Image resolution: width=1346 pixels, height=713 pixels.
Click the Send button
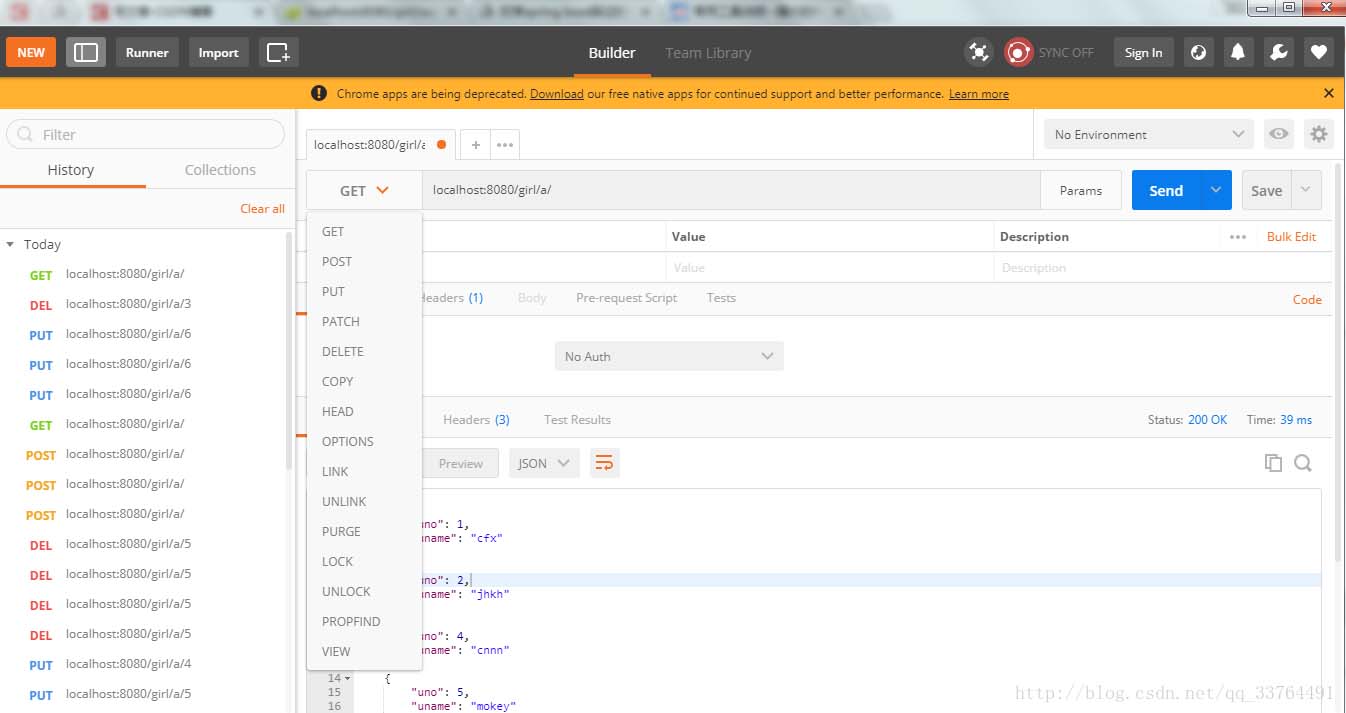(x=1166, y=189)
